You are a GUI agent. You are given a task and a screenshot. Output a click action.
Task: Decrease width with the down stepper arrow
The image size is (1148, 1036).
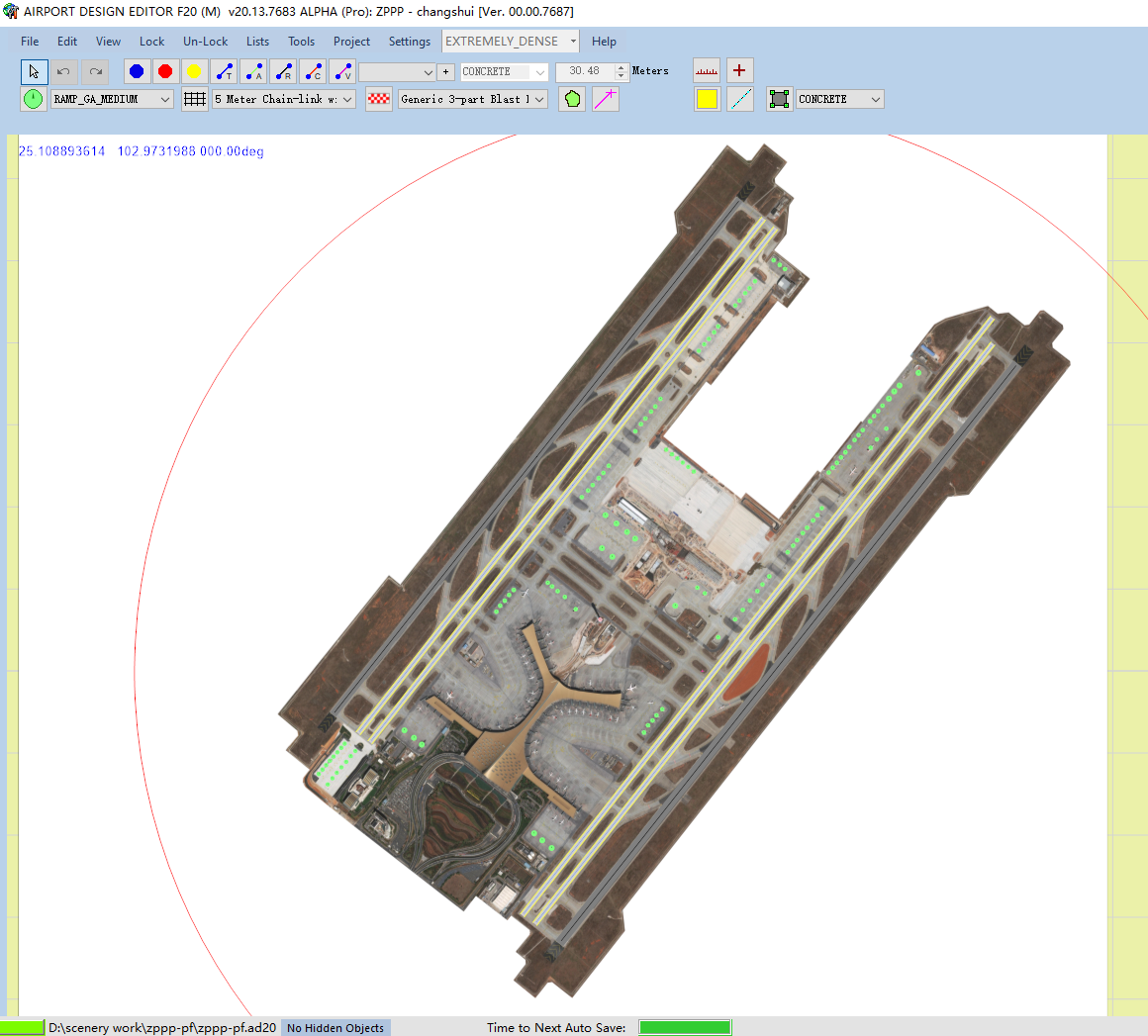pos(622,76)
